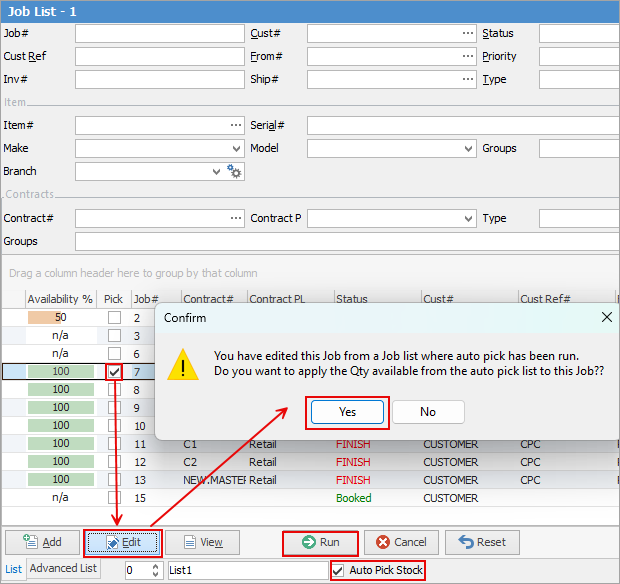The width and height of the screenshot is (620, 584).
Task: Expand the Make dropdown
Action: tap(236, 149)
